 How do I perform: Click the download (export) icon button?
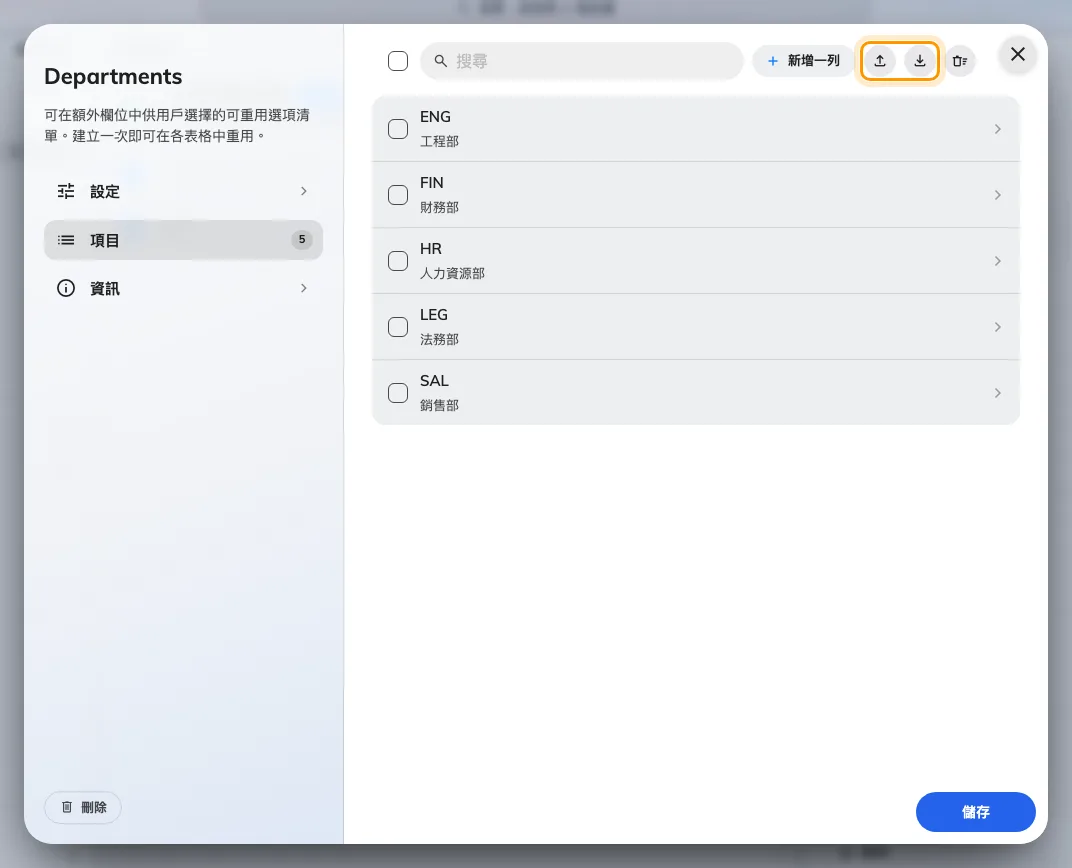[x=920, y=61]
